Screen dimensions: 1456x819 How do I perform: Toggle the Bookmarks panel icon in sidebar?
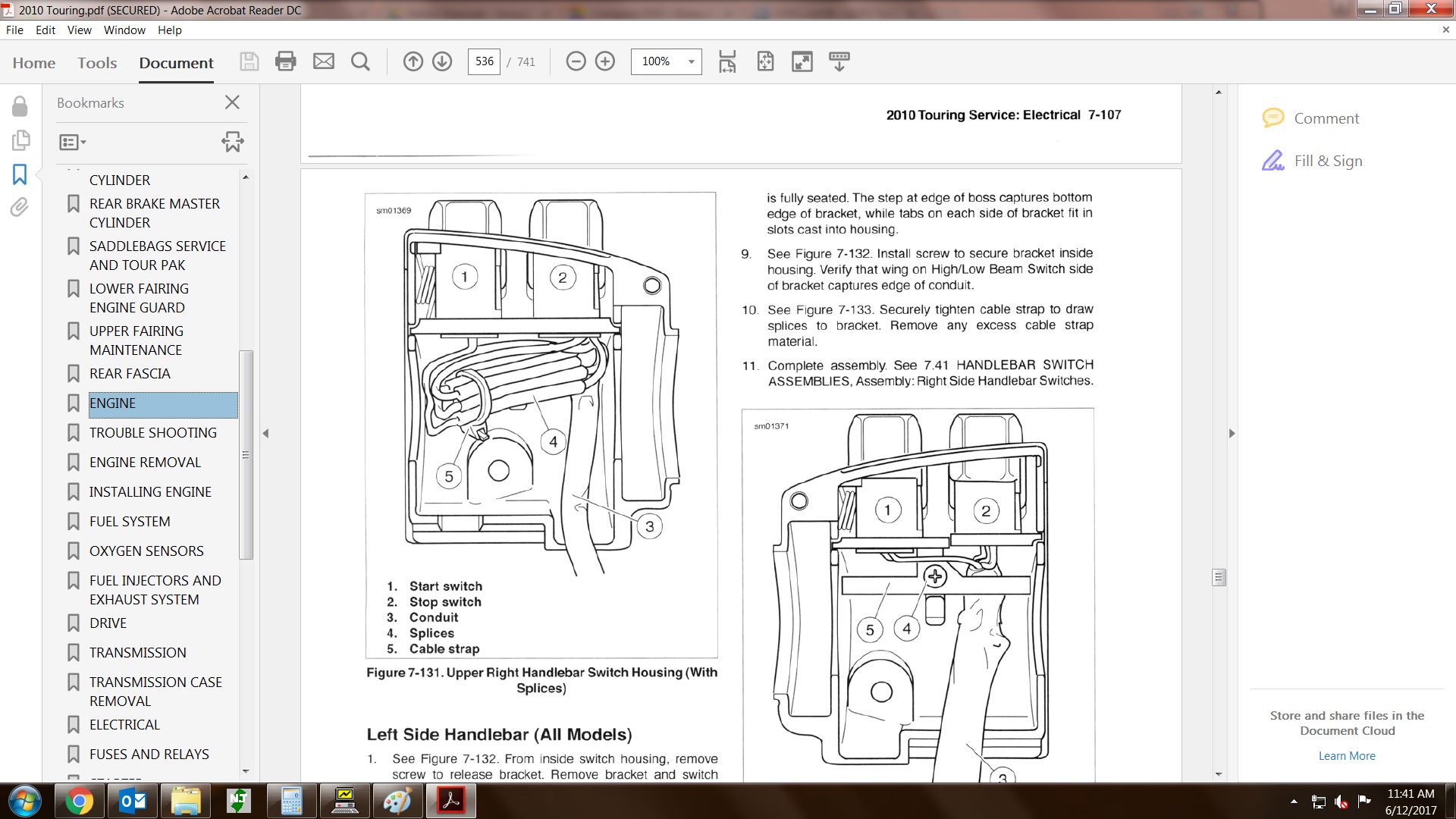[20, 174]
